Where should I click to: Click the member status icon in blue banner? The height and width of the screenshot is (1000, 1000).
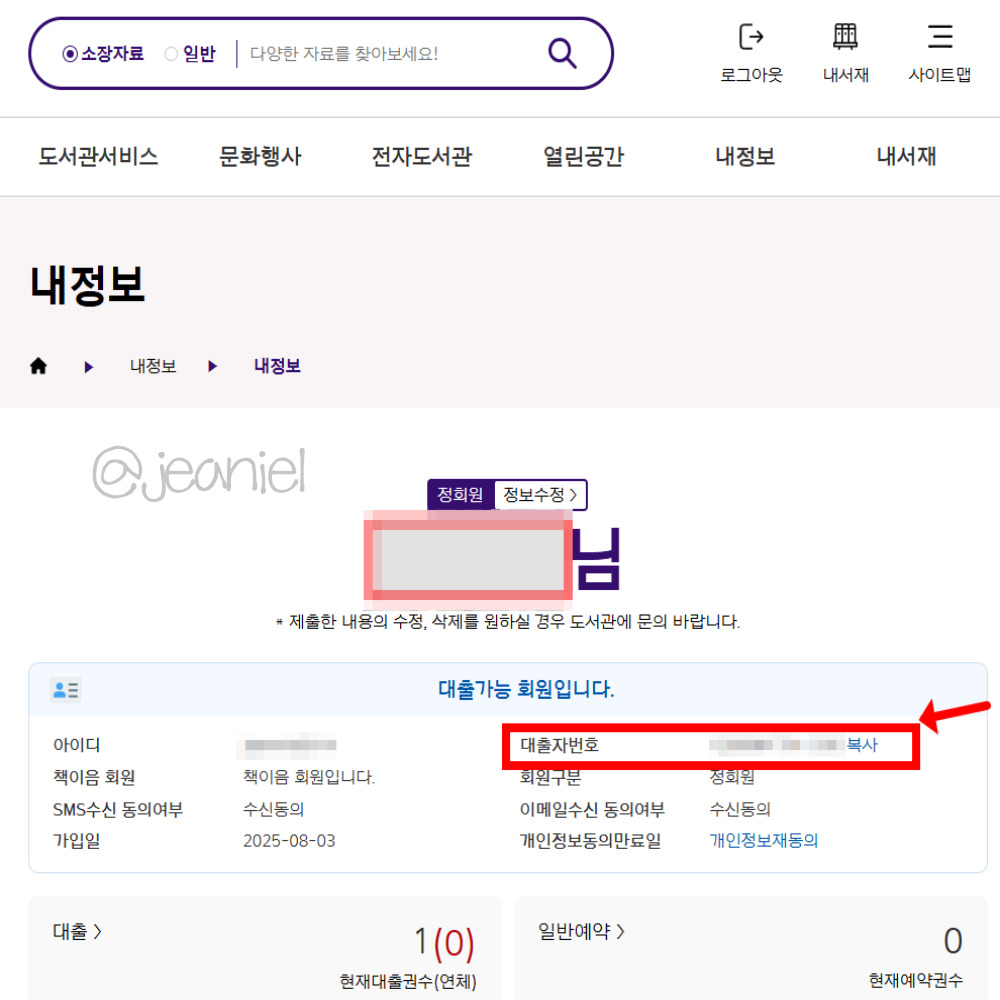[63, 690]
